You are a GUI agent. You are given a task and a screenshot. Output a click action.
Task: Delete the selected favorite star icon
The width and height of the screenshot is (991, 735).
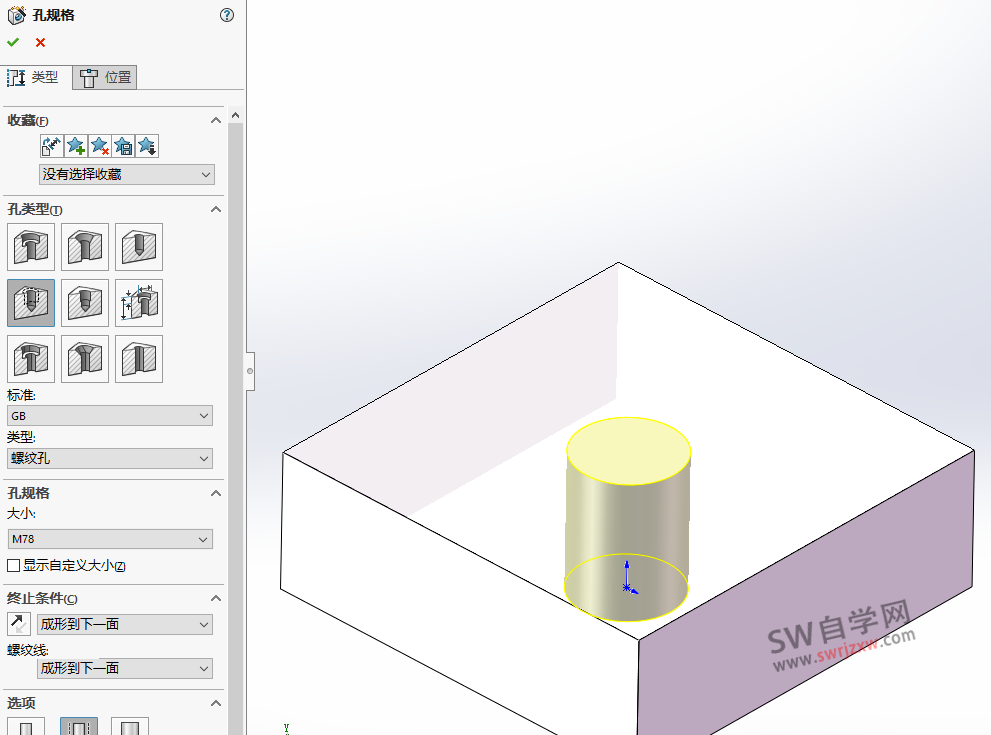pos(100,145)
